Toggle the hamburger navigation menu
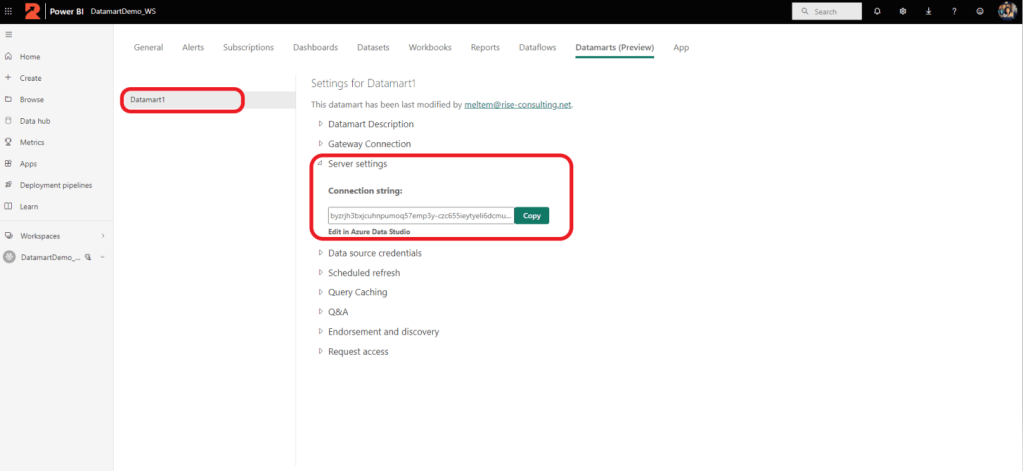This screenshot has height=471, width=1023. click(9, 35)
